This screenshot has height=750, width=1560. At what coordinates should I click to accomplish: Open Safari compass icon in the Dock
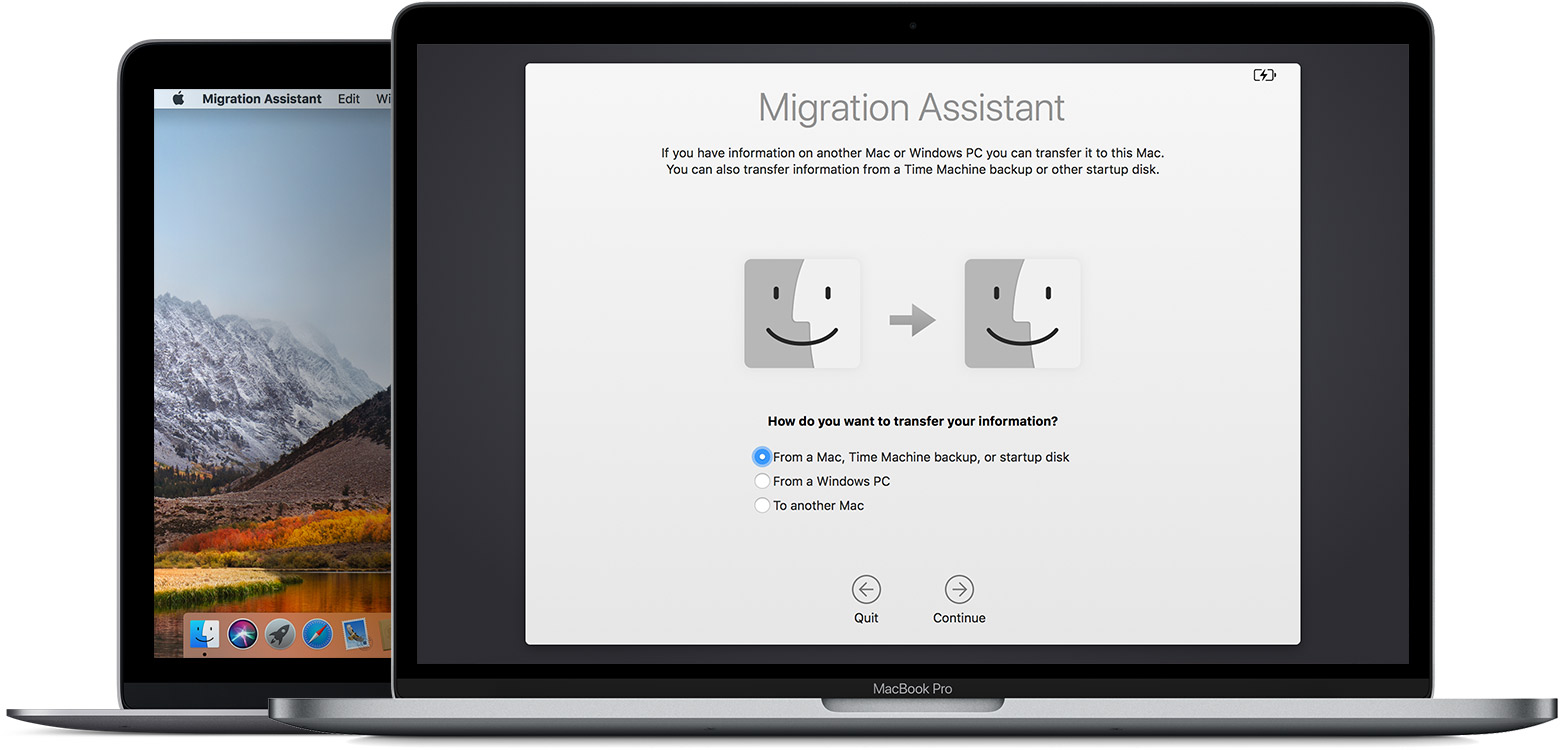317,633
